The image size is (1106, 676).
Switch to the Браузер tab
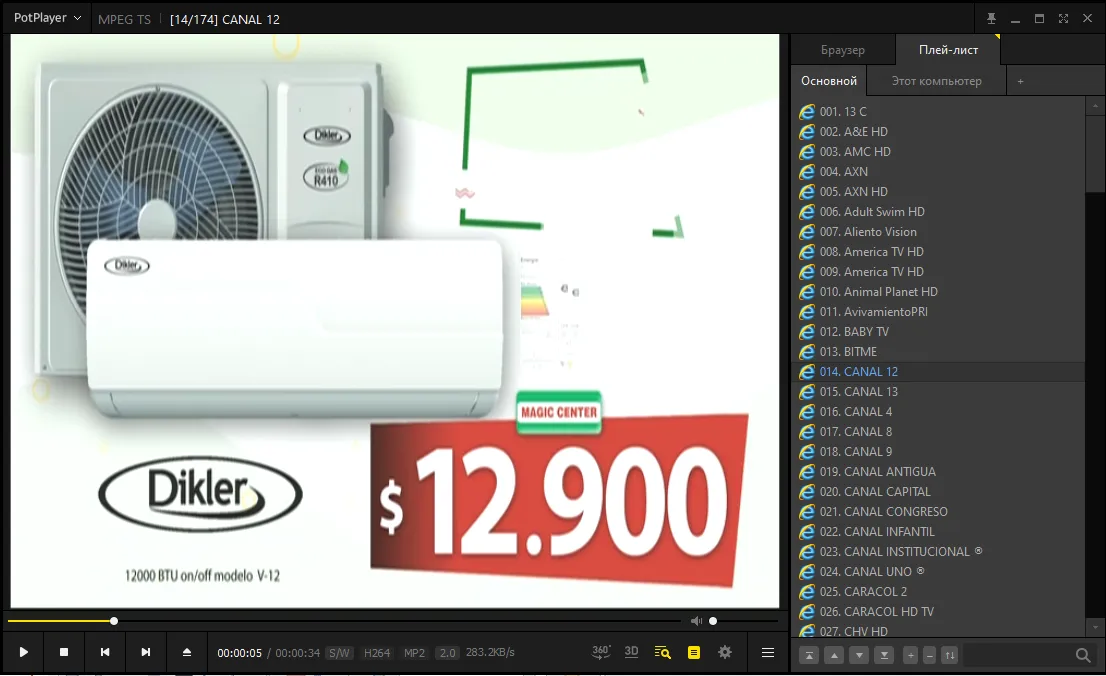pyautogui.click(x=843, y=49)
